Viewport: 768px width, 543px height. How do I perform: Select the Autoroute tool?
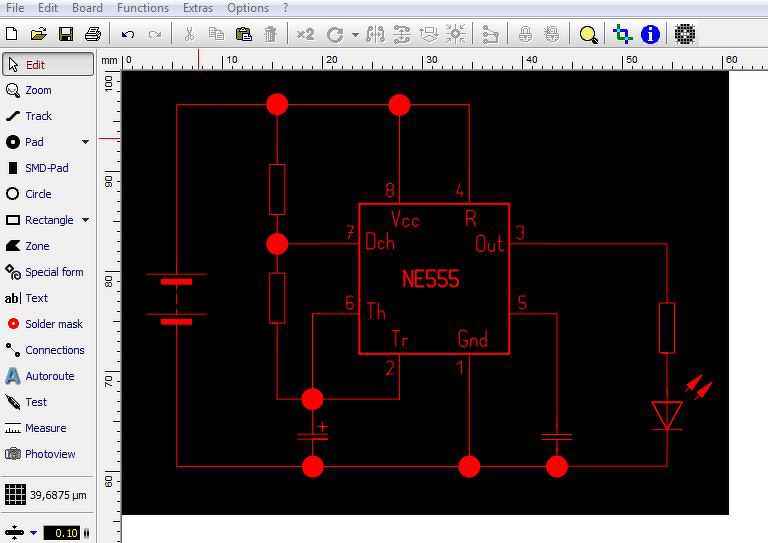48,376
